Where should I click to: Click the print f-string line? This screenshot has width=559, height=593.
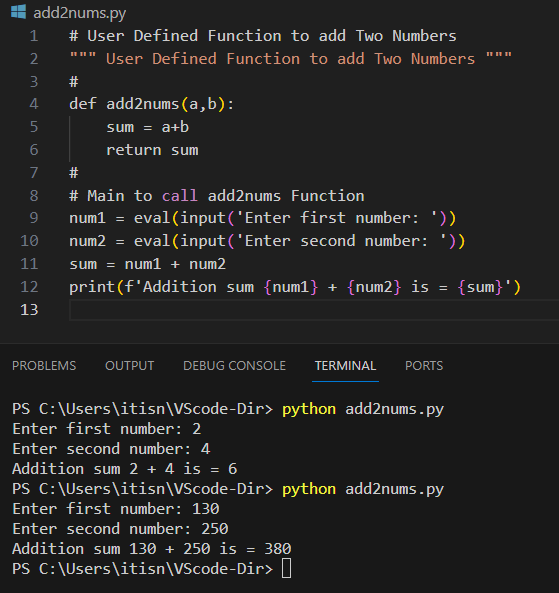295,287
